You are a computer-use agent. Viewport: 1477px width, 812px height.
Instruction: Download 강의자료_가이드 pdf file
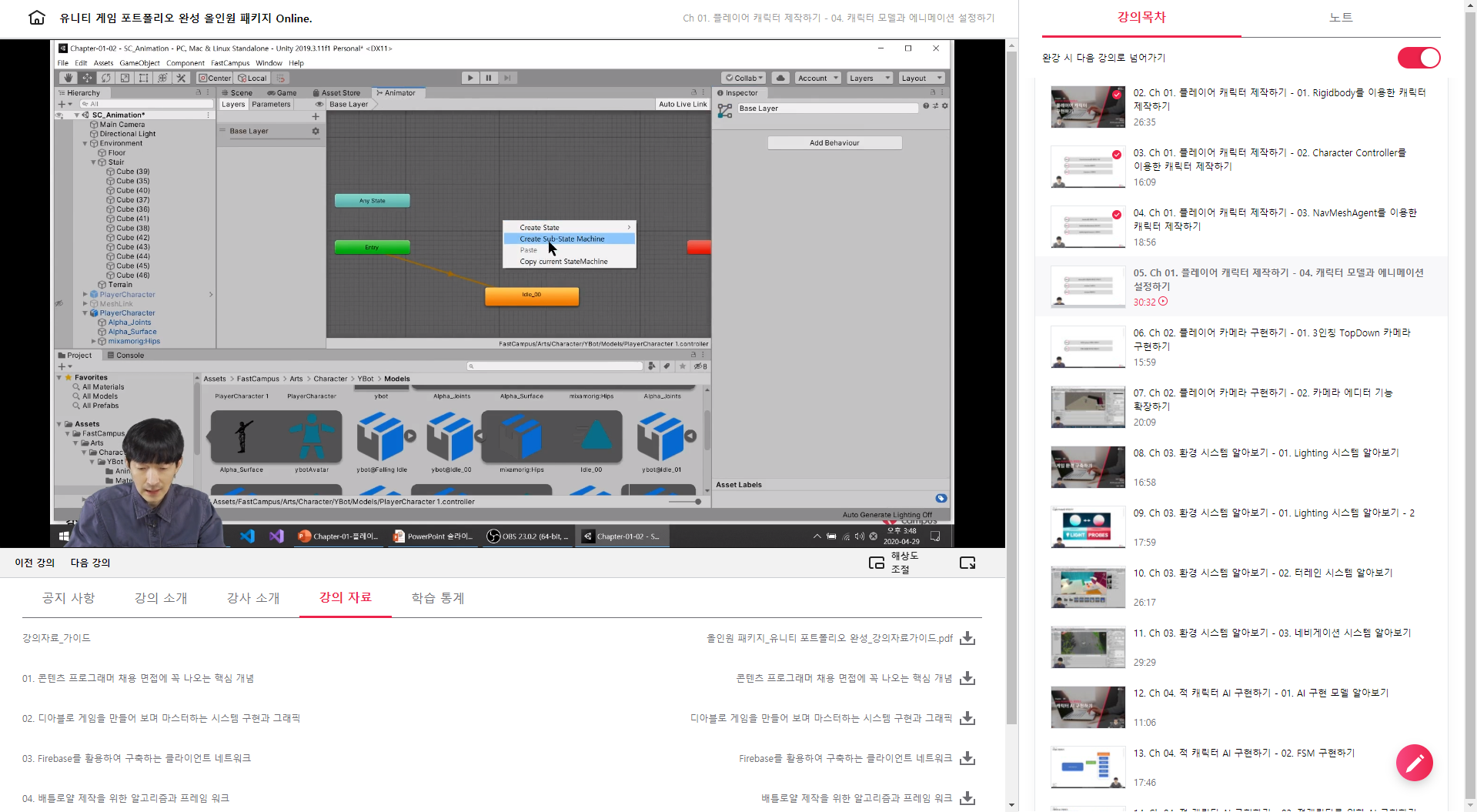click(967, 638)
